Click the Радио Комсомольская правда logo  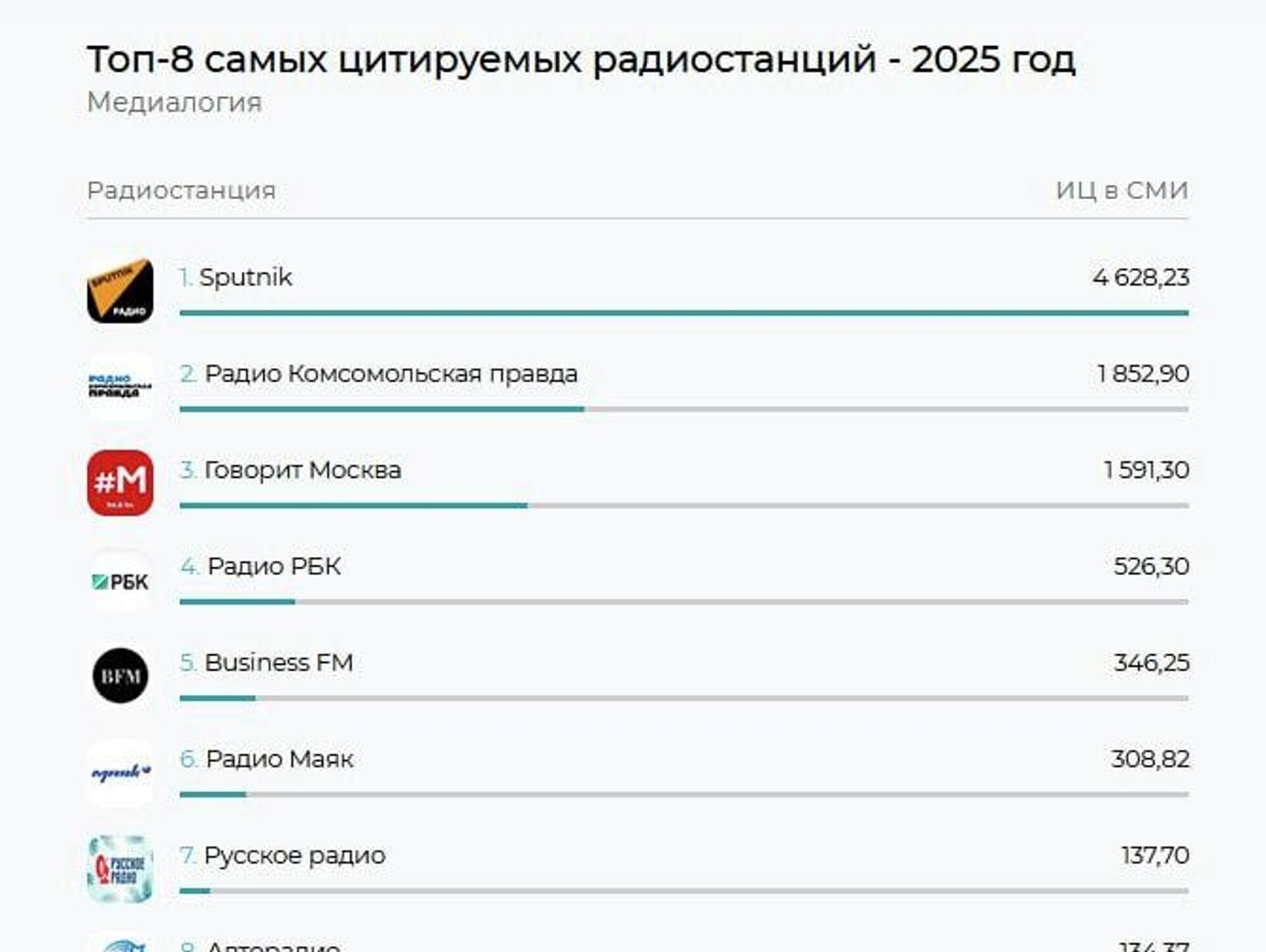pyautogui.click(x=120, y=387)
